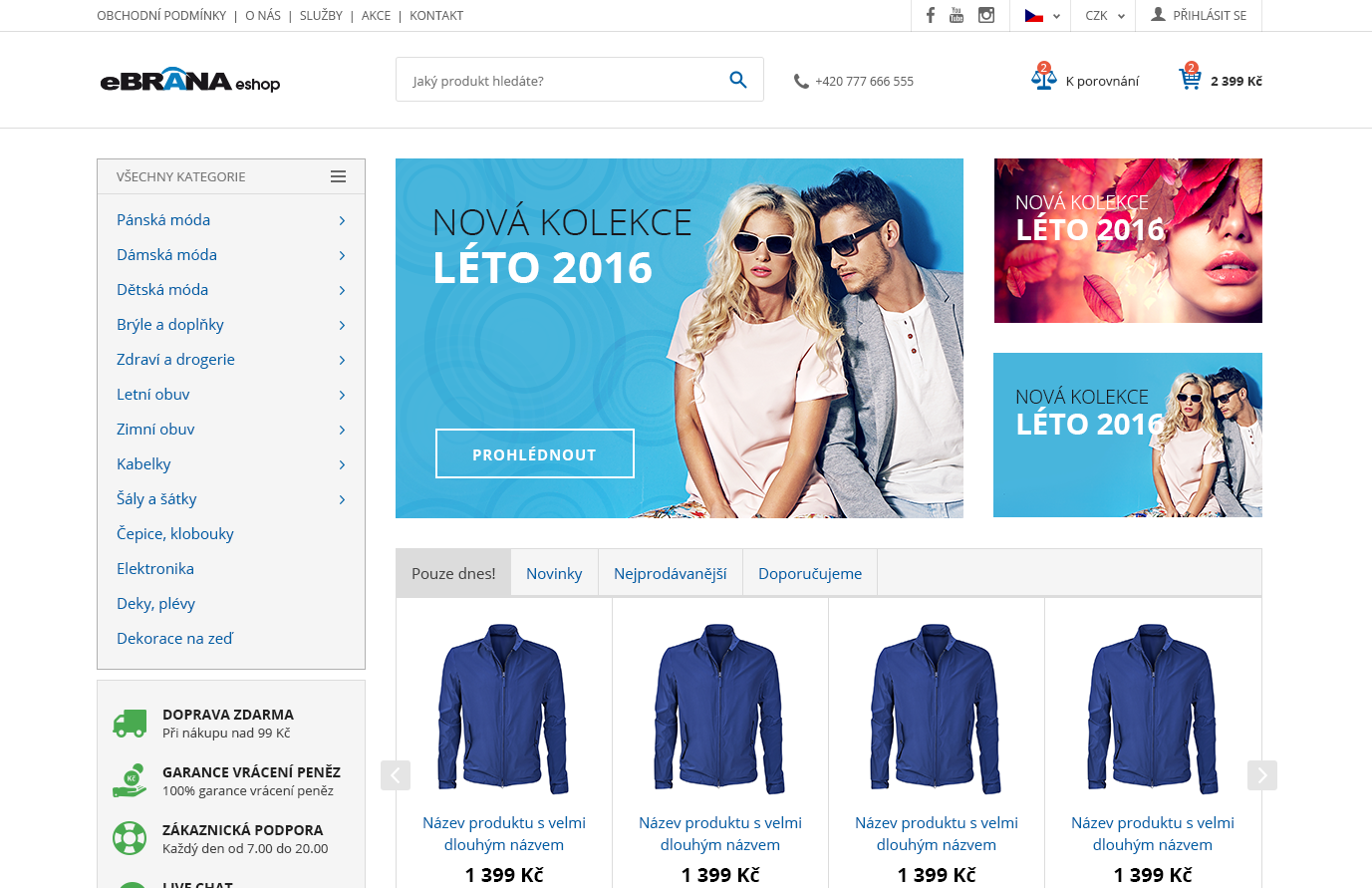Click the Prohlédnout banner button
The width and height of the screenshot is (1372, 888).
(535, 453)
